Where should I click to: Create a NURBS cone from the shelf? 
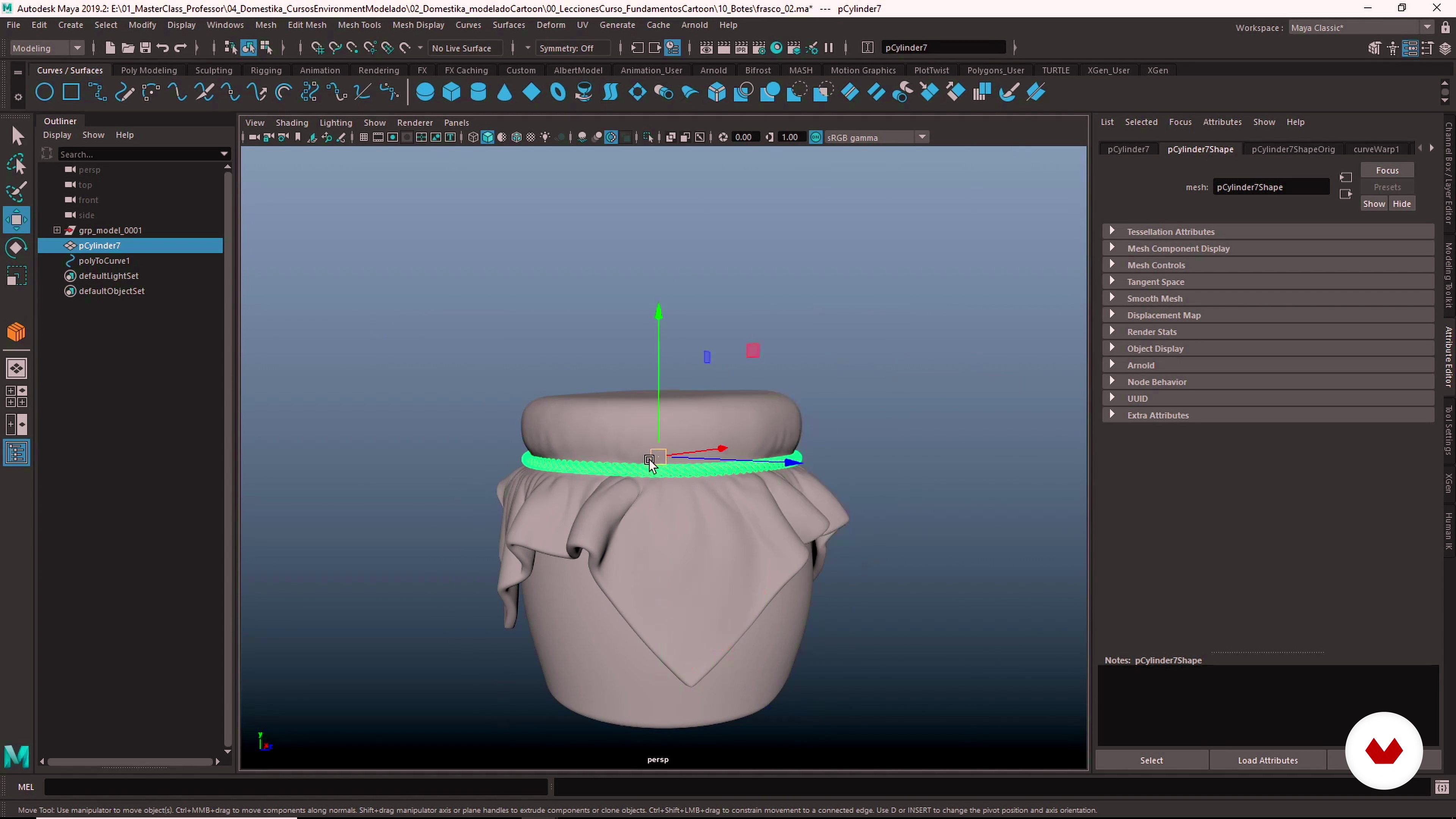point(505,92)
